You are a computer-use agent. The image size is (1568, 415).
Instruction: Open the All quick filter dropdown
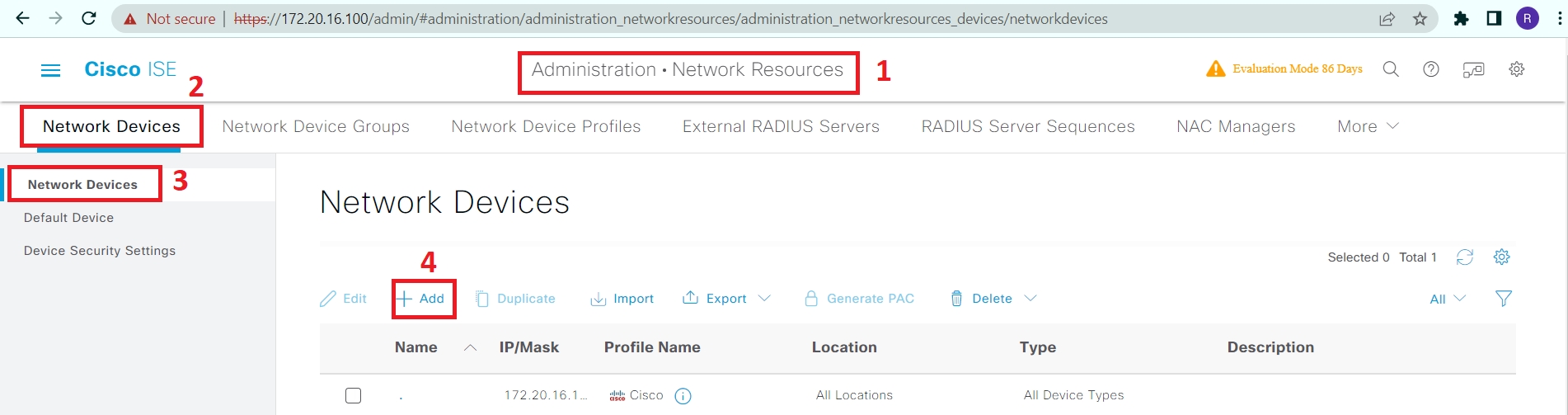(x=1448, y=299)
